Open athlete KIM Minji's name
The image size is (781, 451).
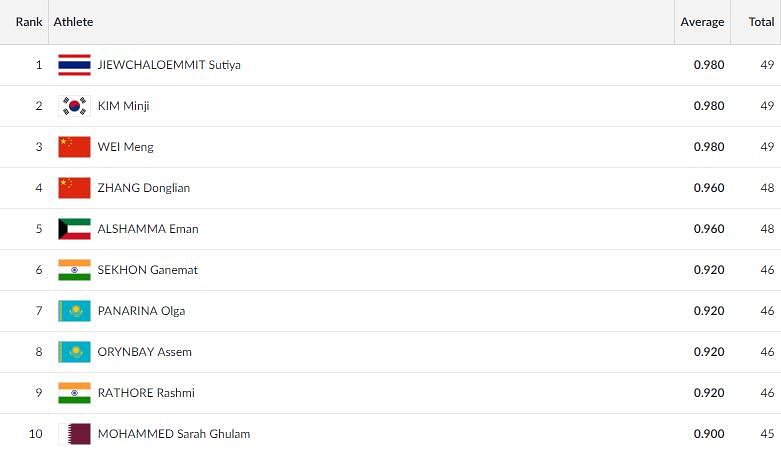pos(124,106)
